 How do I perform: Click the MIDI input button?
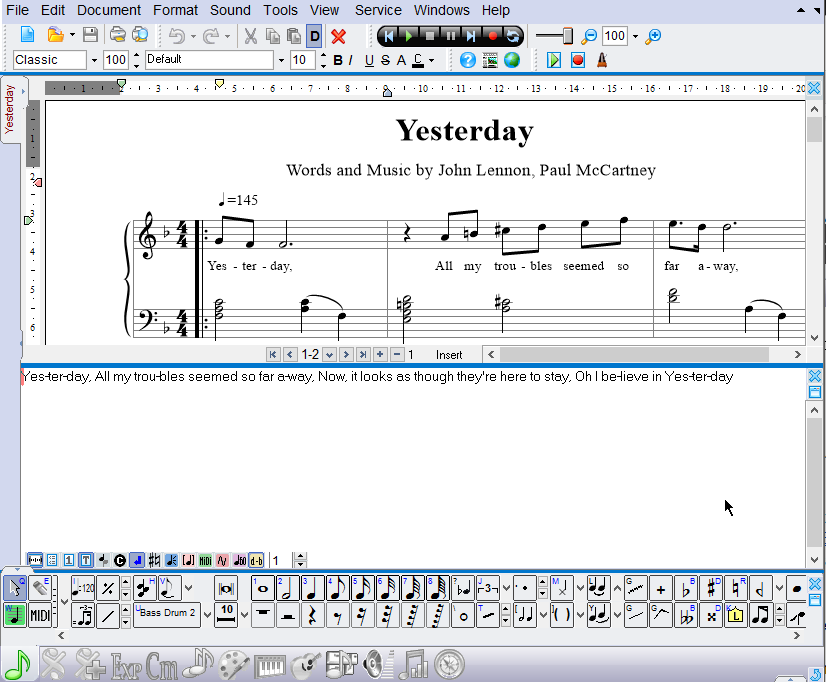click(x=40, y=615)
